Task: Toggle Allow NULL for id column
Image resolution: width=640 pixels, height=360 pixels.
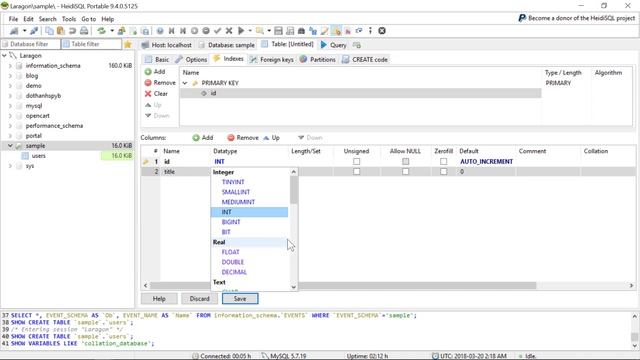Action: point(405,162)
